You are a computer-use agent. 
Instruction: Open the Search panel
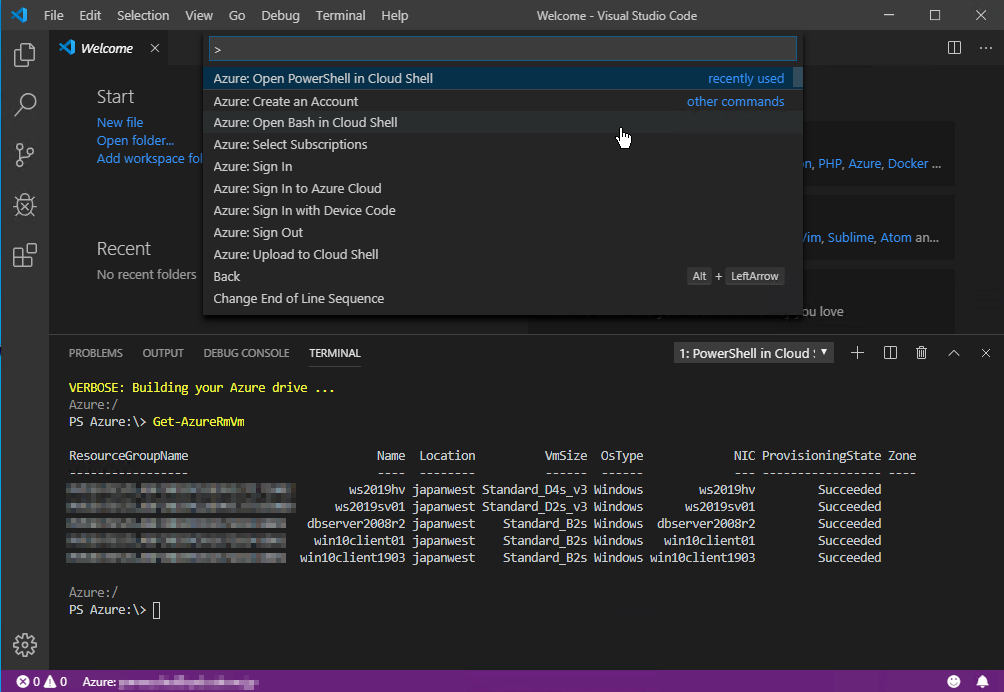coord(24,105)
